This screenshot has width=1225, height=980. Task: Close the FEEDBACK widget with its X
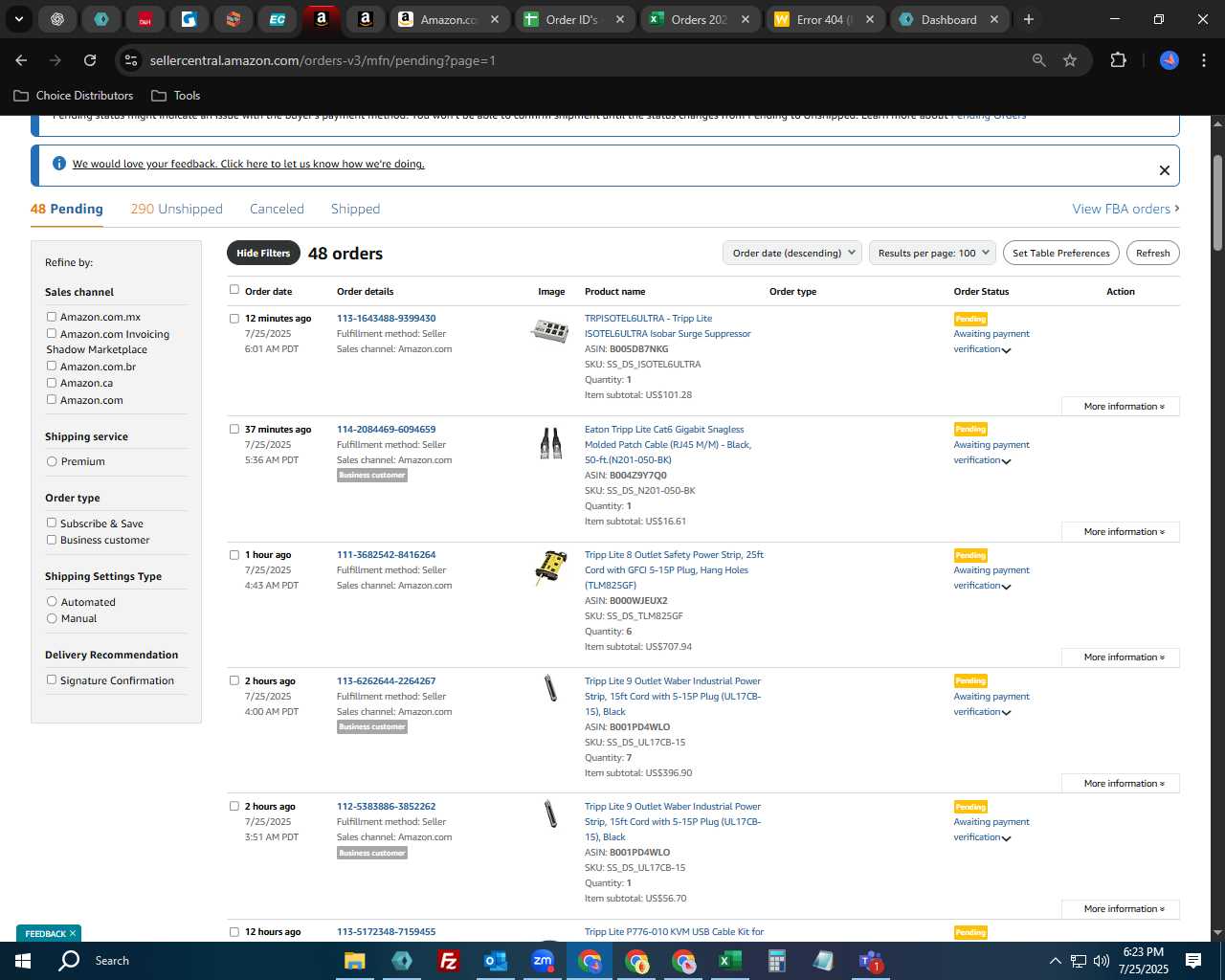point(73,934)
